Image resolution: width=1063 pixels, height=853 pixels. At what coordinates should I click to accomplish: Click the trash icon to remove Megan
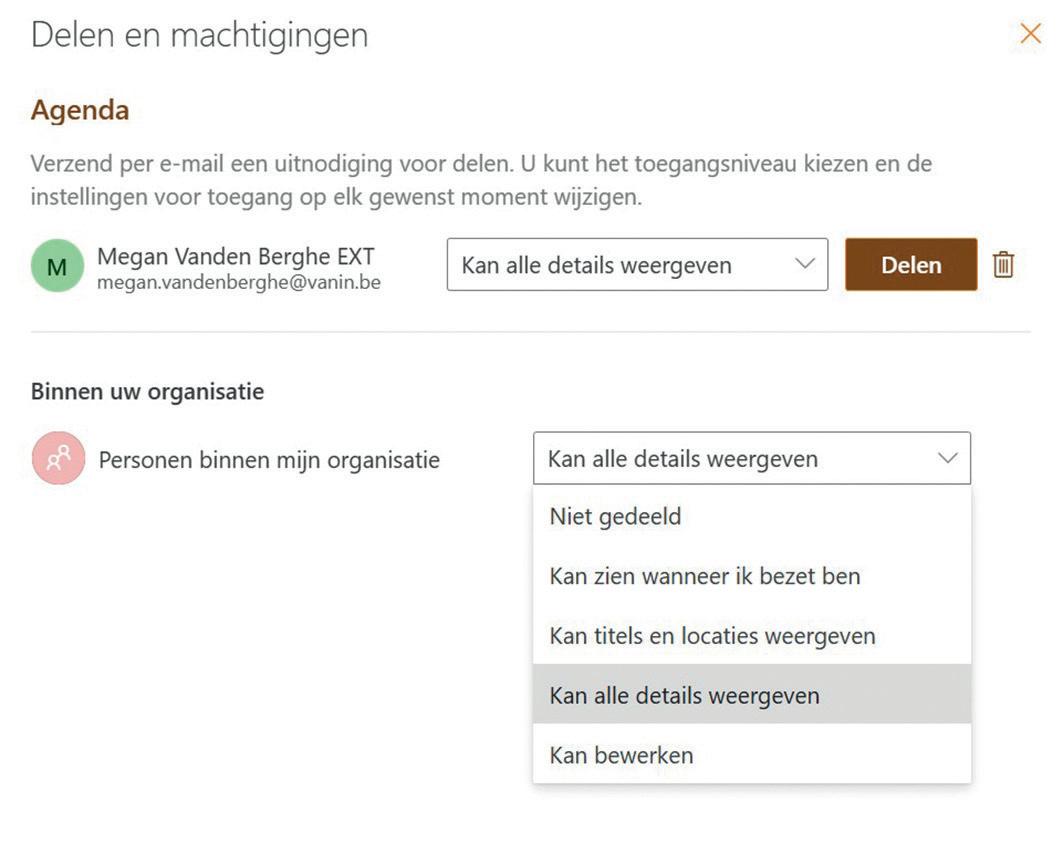(1003, 265)
